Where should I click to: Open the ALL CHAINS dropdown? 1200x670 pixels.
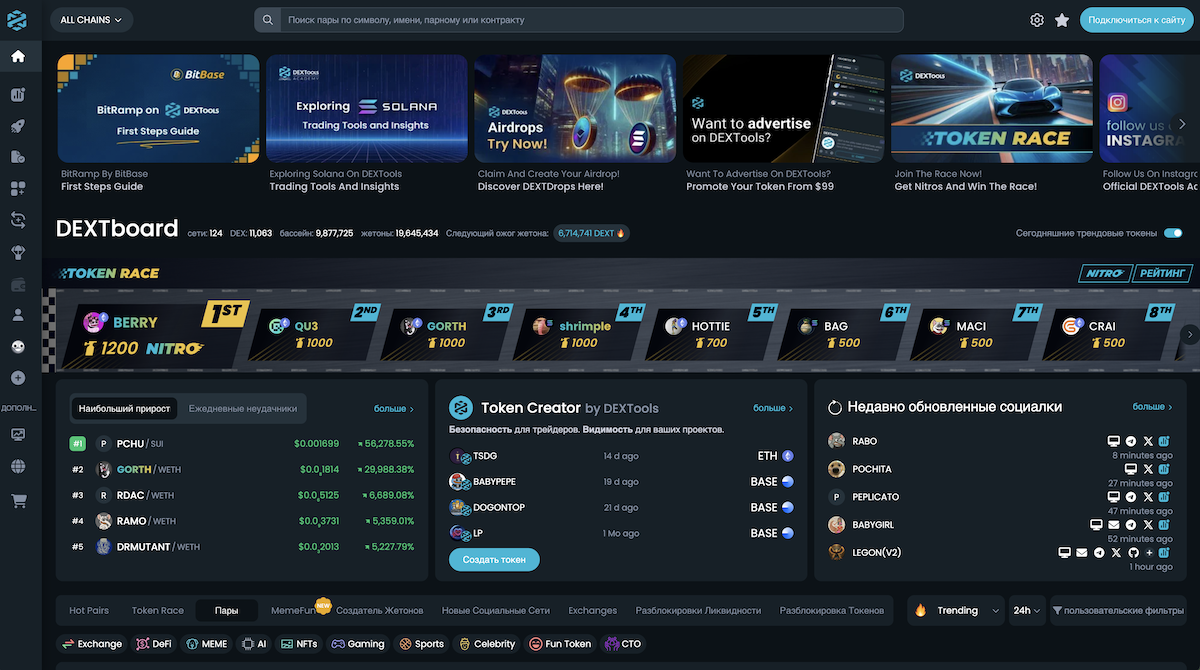[91, 19]
